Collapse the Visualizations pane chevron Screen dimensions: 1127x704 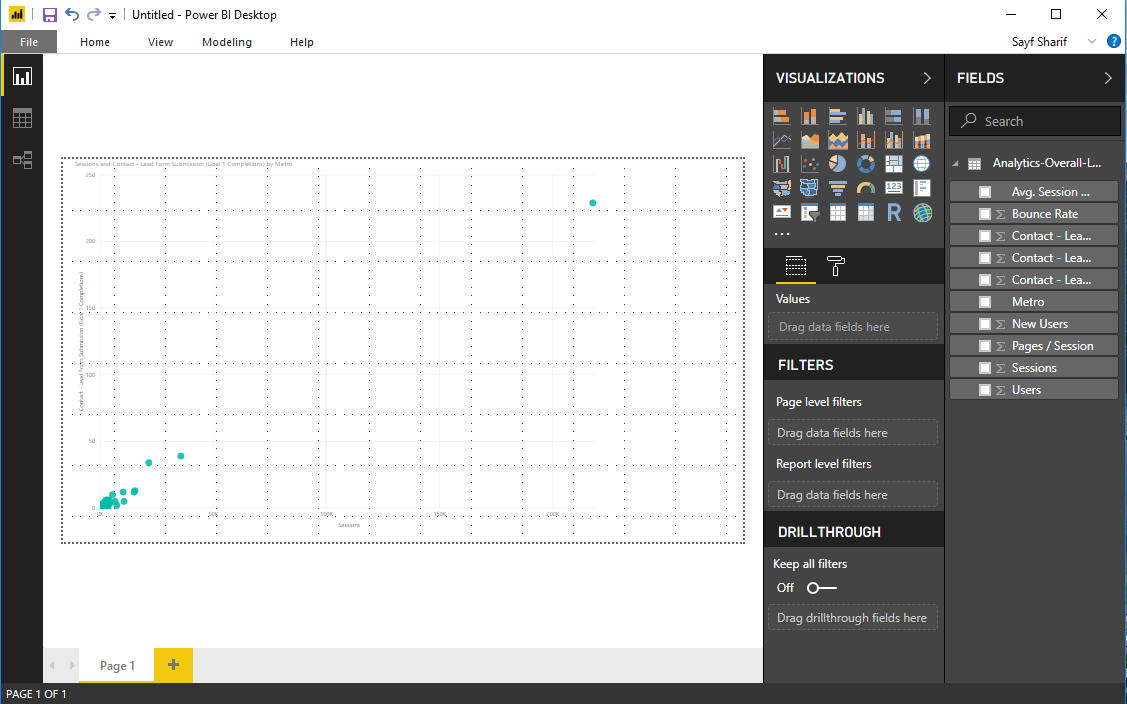point(927,78)
